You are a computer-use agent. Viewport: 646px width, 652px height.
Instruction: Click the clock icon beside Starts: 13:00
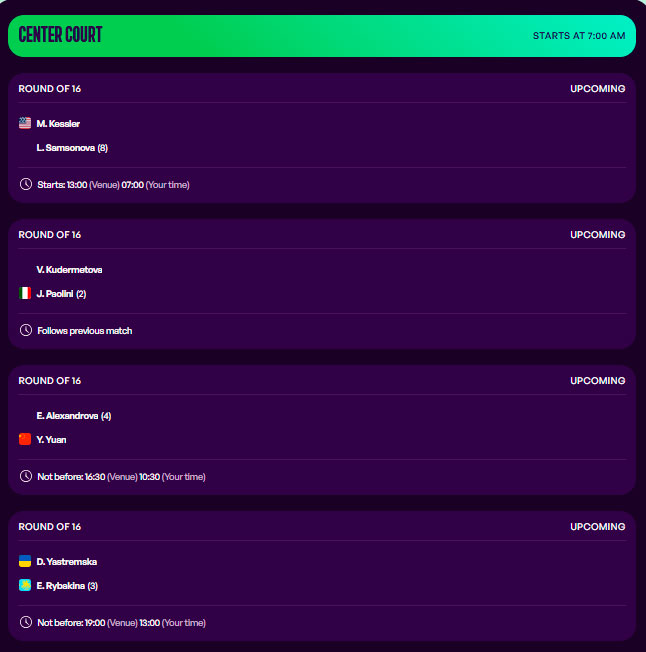[26, 185]
